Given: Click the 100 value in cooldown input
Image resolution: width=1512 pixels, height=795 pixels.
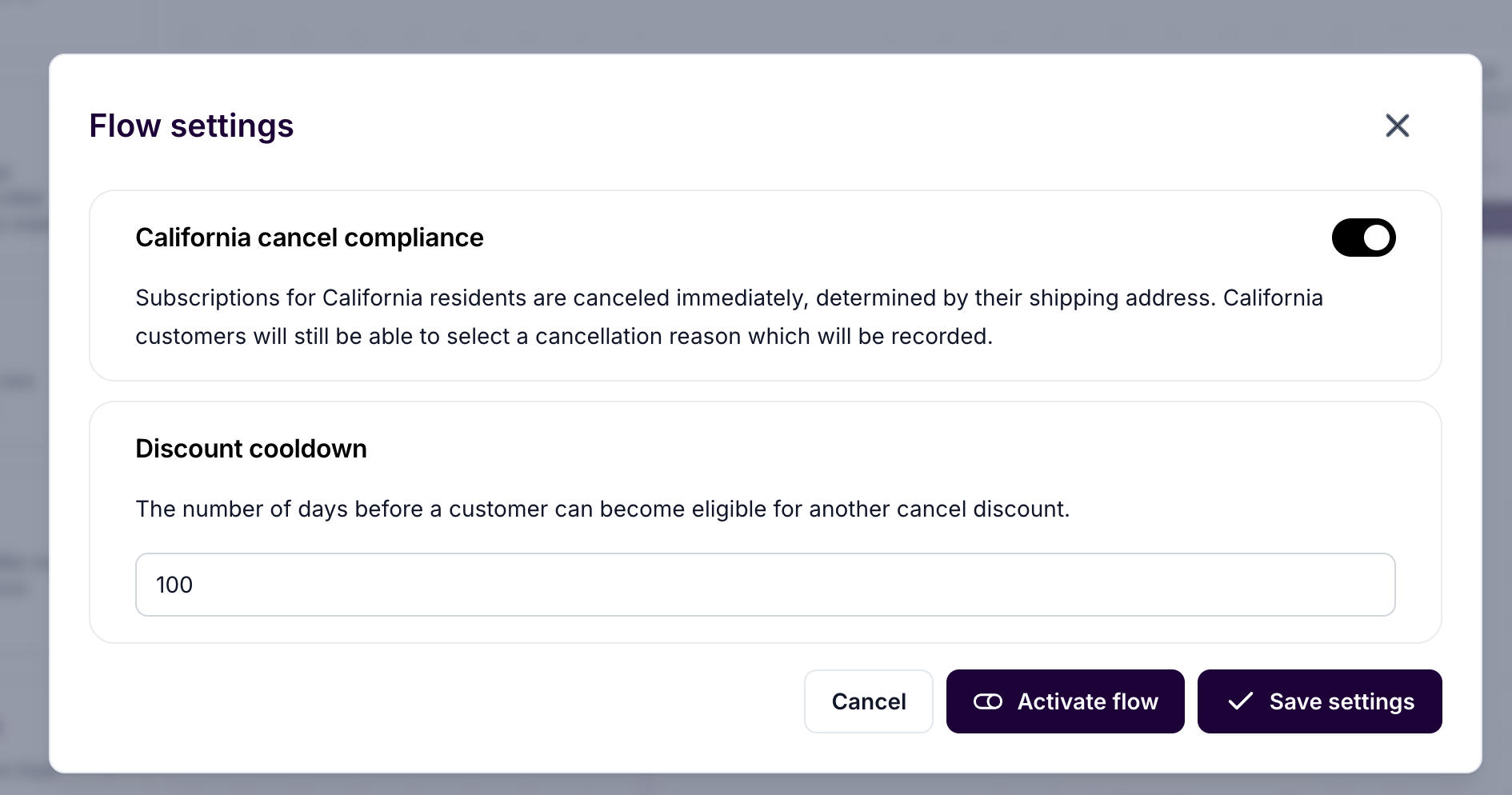Looking at the screenshot, I should (174, 585).
